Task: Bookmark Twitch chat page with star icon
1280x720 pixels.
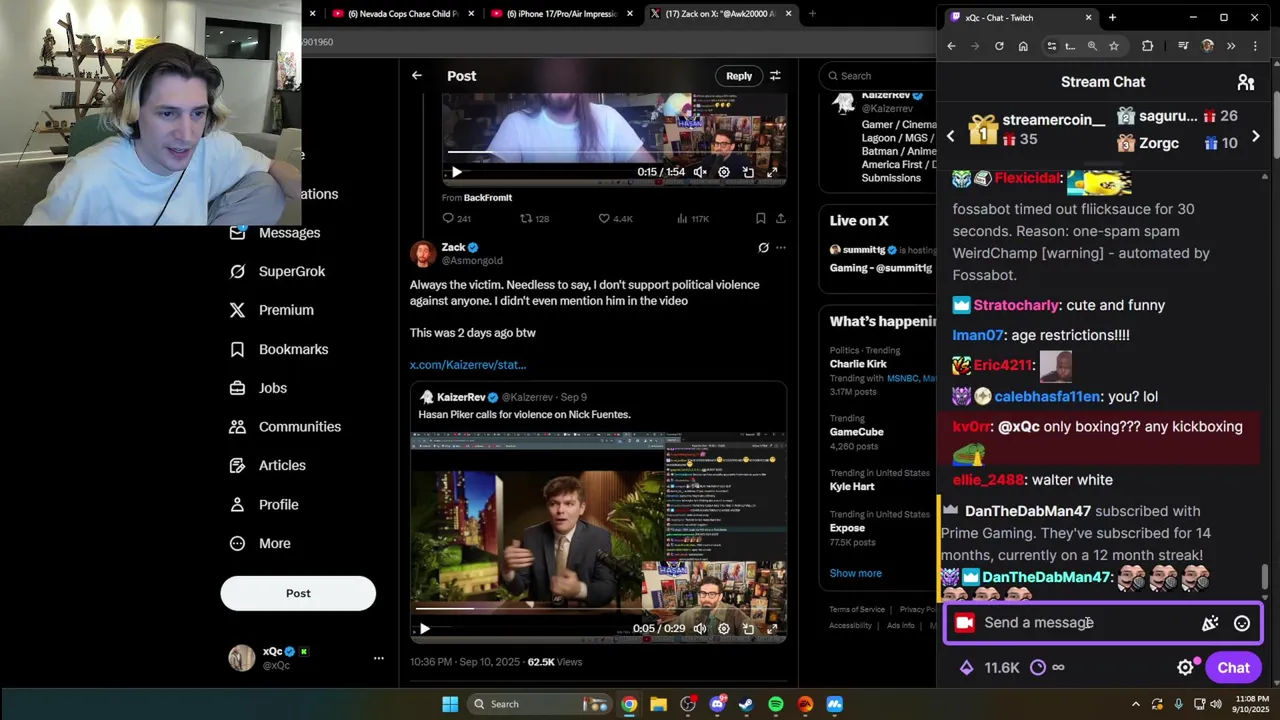Action: [1114, 46]
